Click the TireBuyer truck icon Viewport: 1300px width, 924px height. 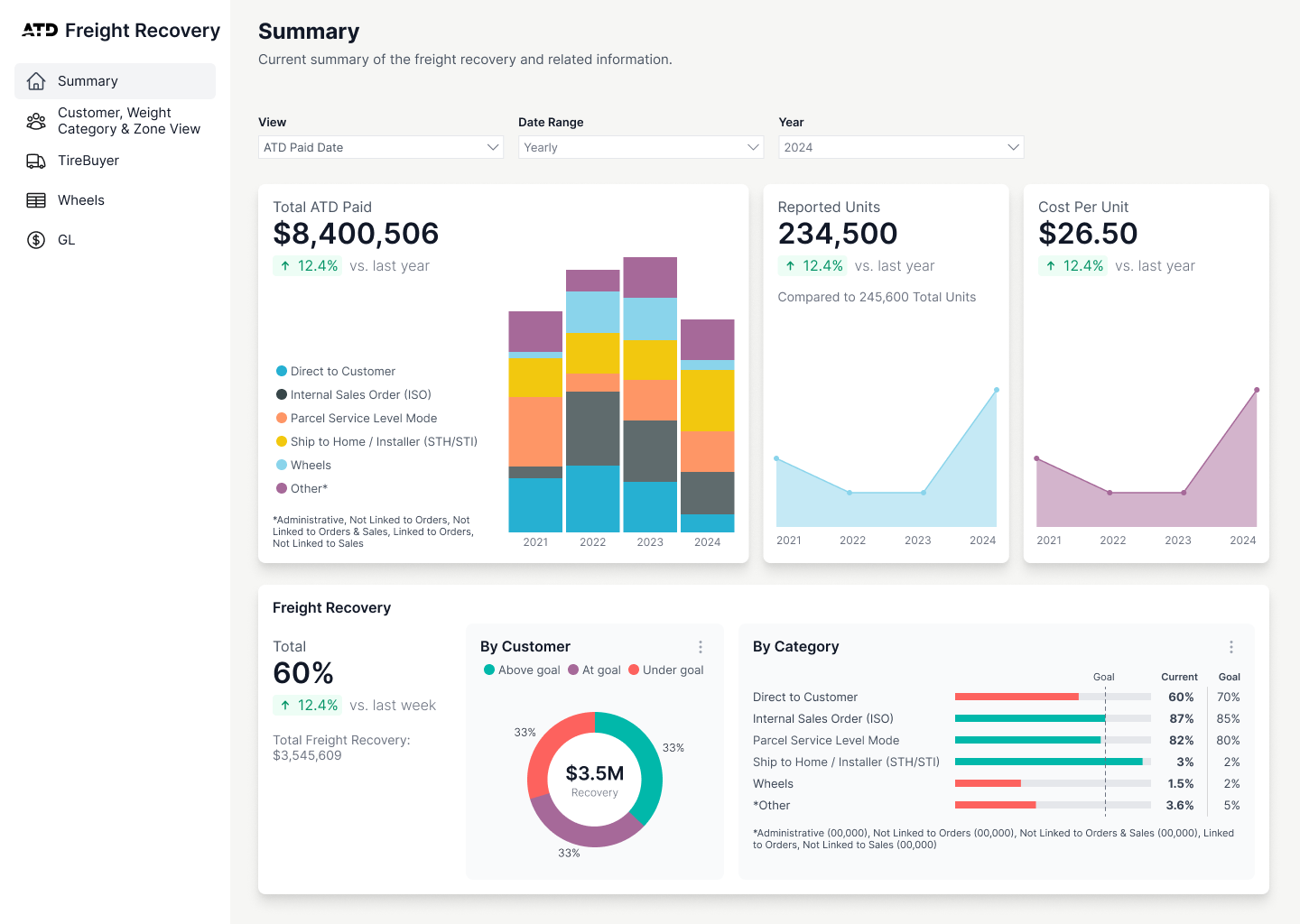[x=36, y=161]
